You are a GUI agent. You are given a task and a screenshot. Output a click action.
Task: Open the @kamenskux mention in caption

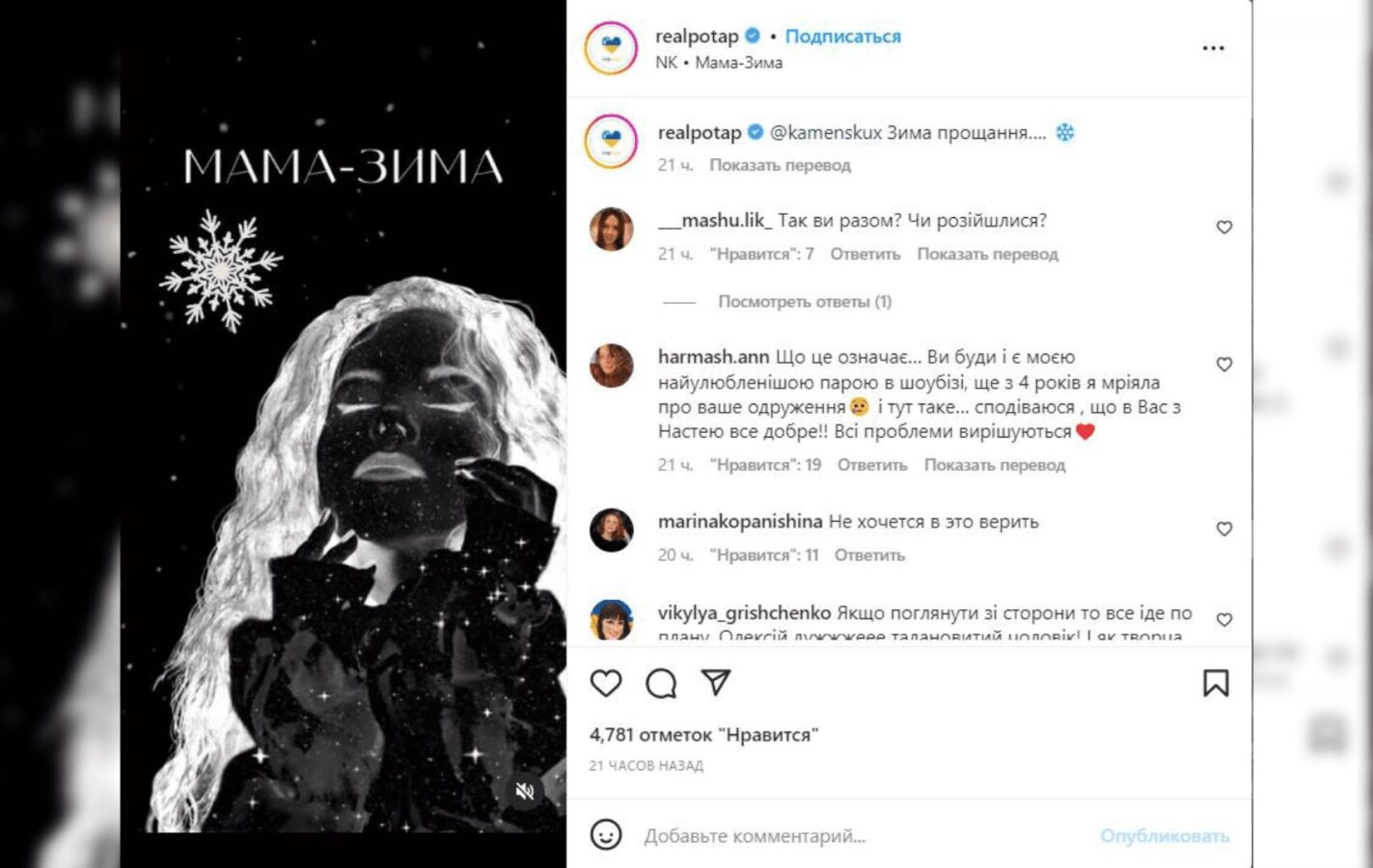826,132
